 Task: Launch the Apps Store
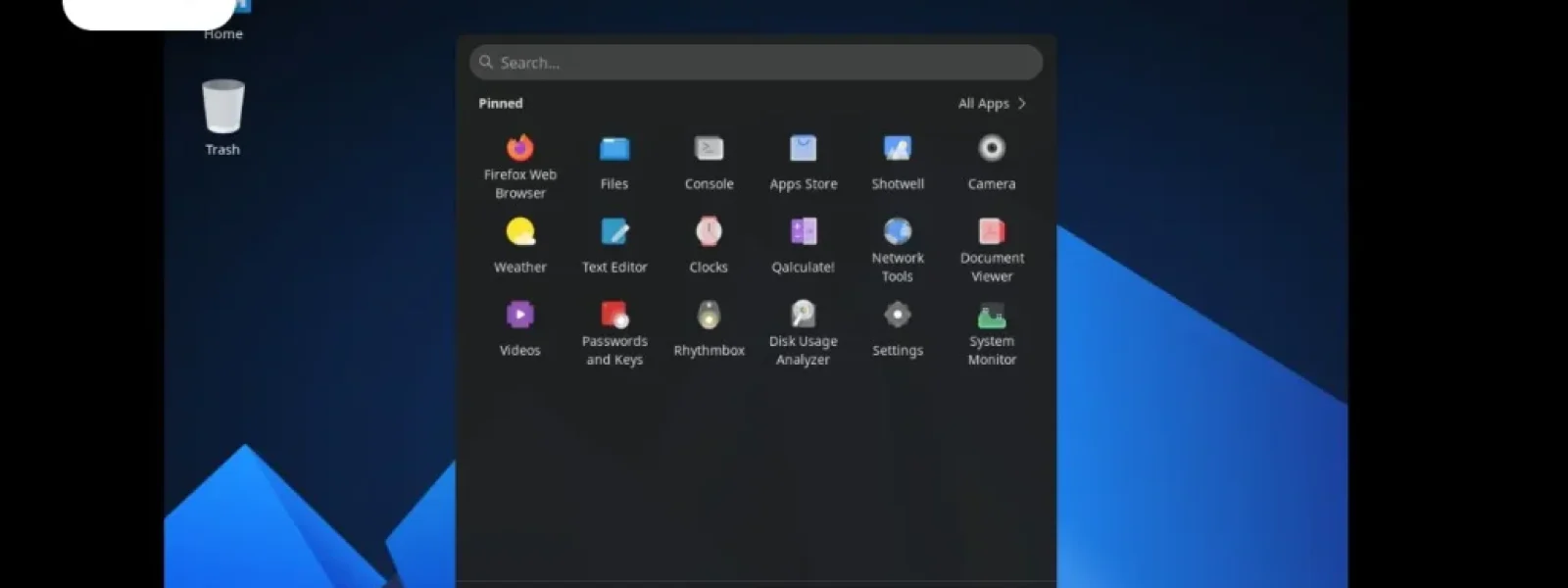[x=803, y=148]
